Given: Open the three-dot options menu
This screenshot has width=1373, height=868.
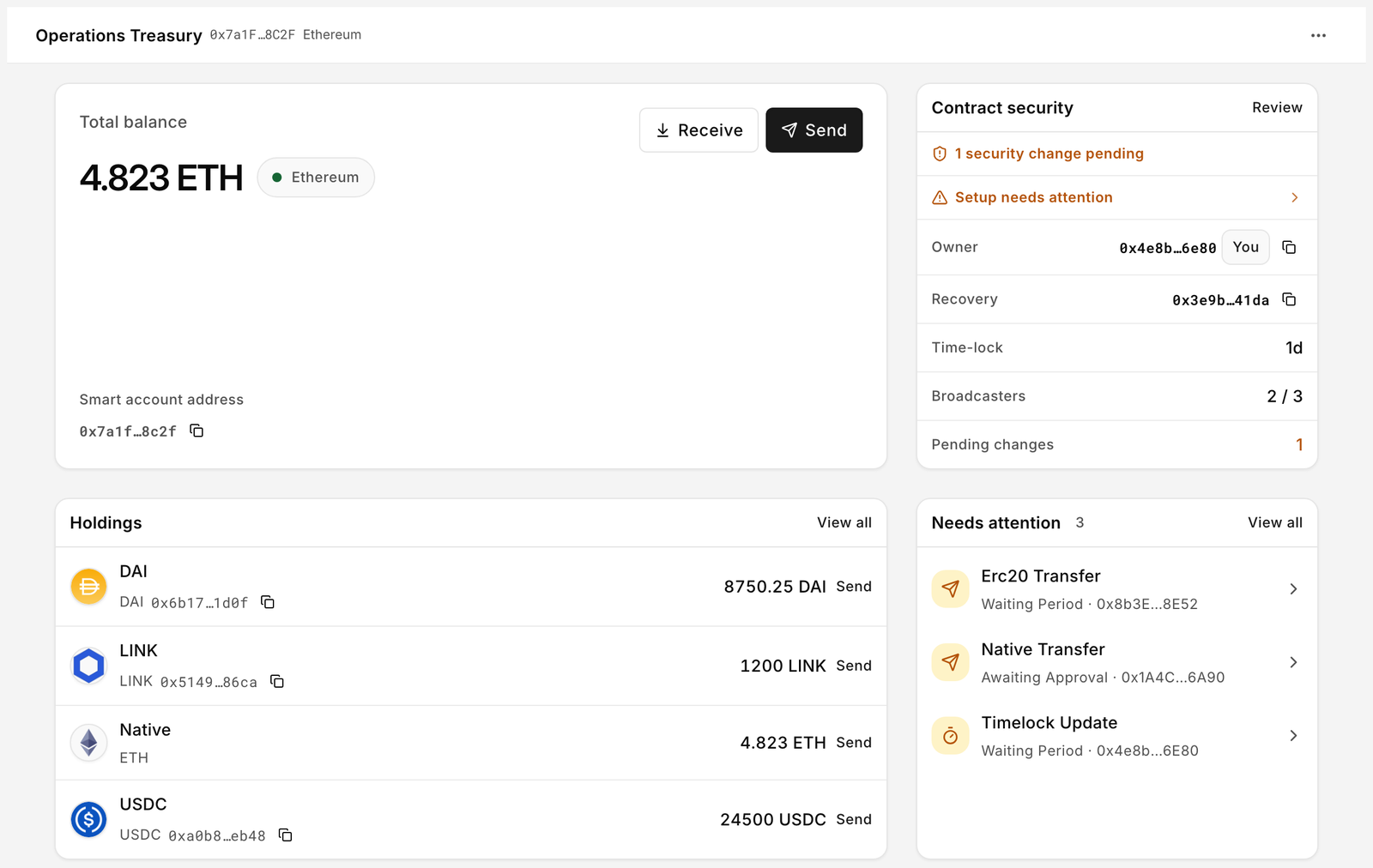Looking at the screenshot, I should [x=1318, y=35].
